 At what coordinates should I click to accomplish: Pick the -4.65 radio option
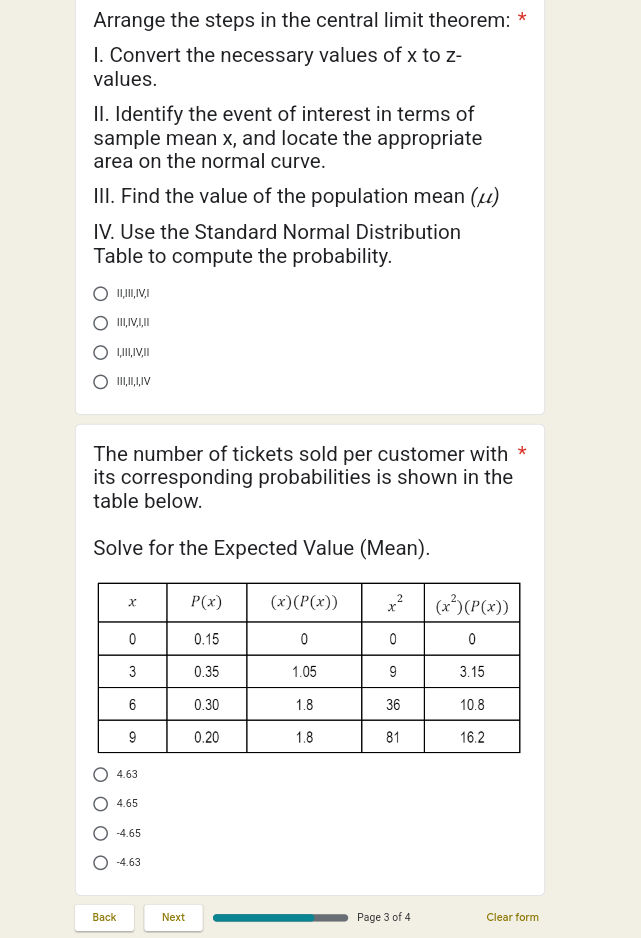pyautogui.click(x=100, y=833)
